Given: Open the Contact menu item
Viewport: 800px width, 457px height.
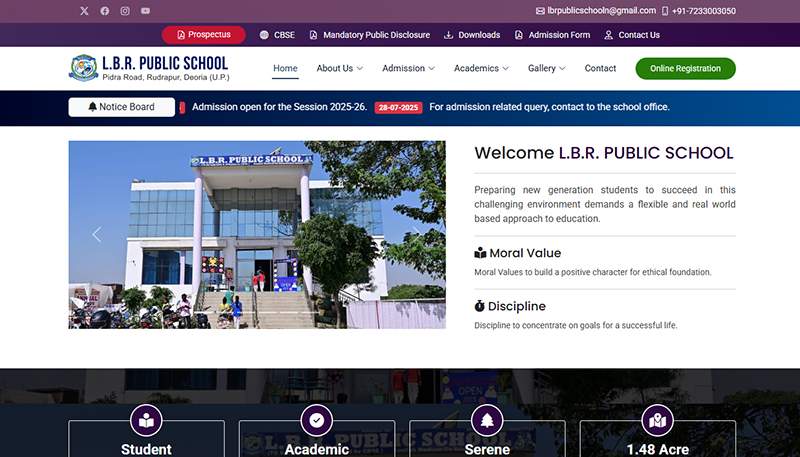Looking at the screenshot, I should coord(600,69).
